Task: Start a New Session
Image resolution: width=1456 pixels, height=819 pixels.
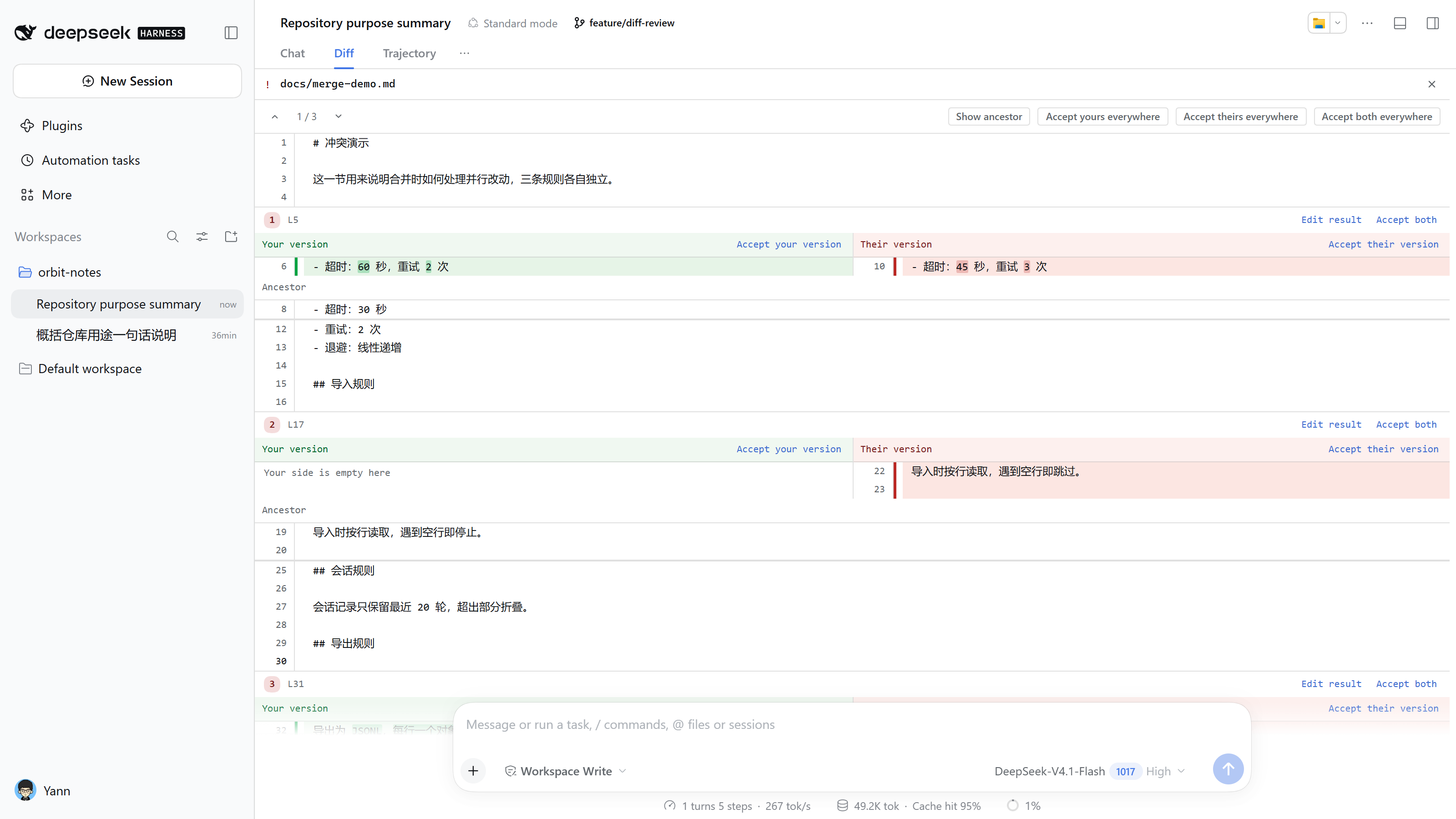Action: point(128,81)
